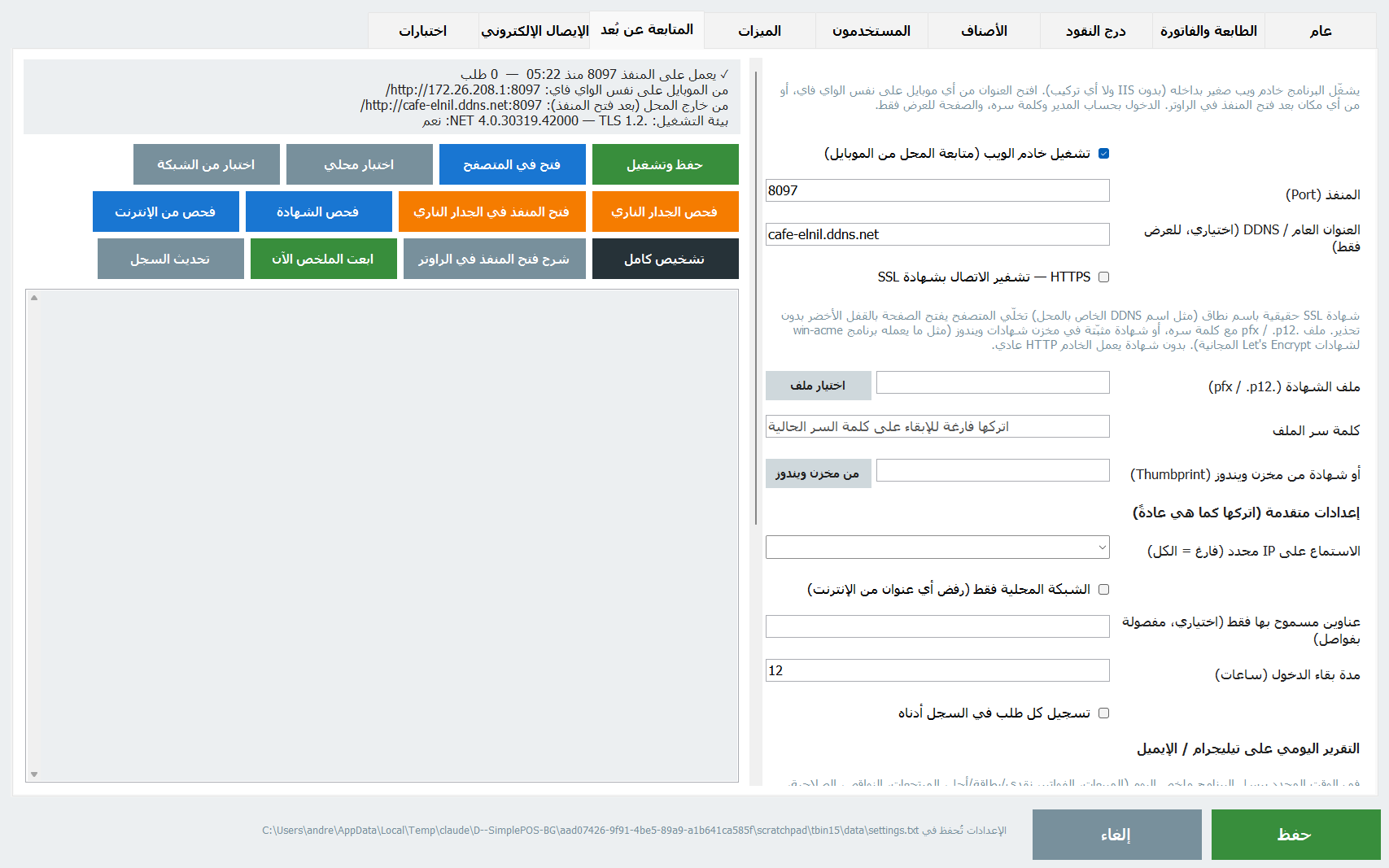This screenshot has height=868, width=1389.
Task: Click فحص الجدار الناري button
Action: click(666, 212)
